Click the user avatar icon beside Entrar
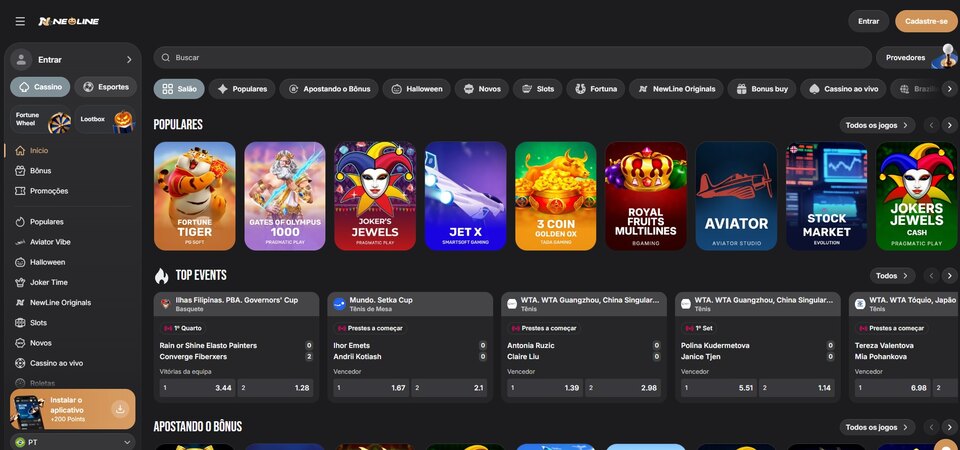Image resolution: width=960 pixels, height=450 pixels. pyautogui.click(x=21, y=59)
